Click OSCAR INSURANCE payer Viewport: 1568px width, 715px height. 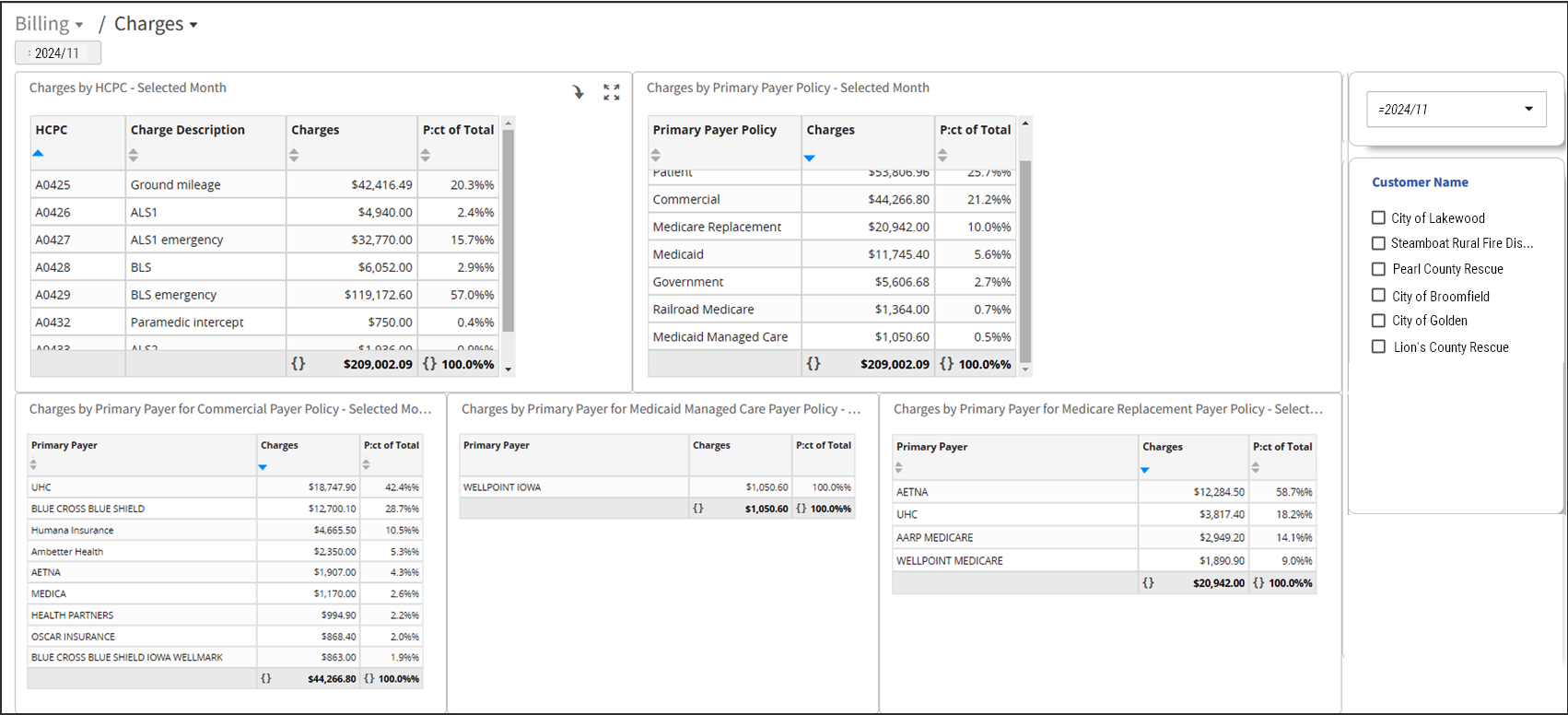[142, 636]
